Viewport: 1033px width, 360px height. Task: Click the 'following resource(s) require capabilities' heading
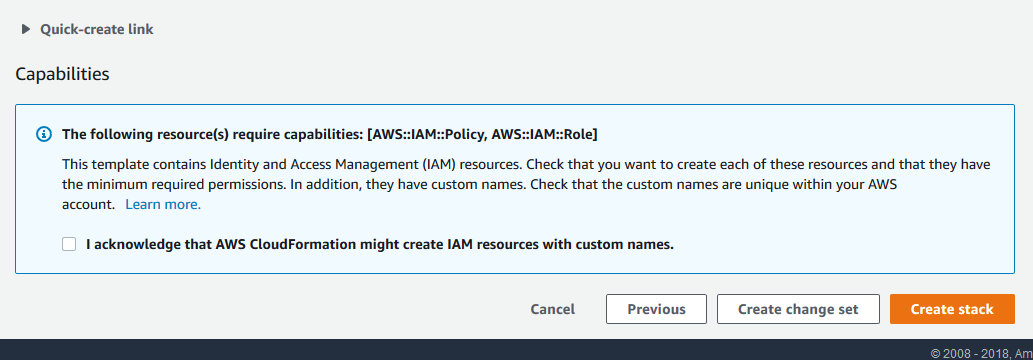pyautogui.click(x=330, y=135)
